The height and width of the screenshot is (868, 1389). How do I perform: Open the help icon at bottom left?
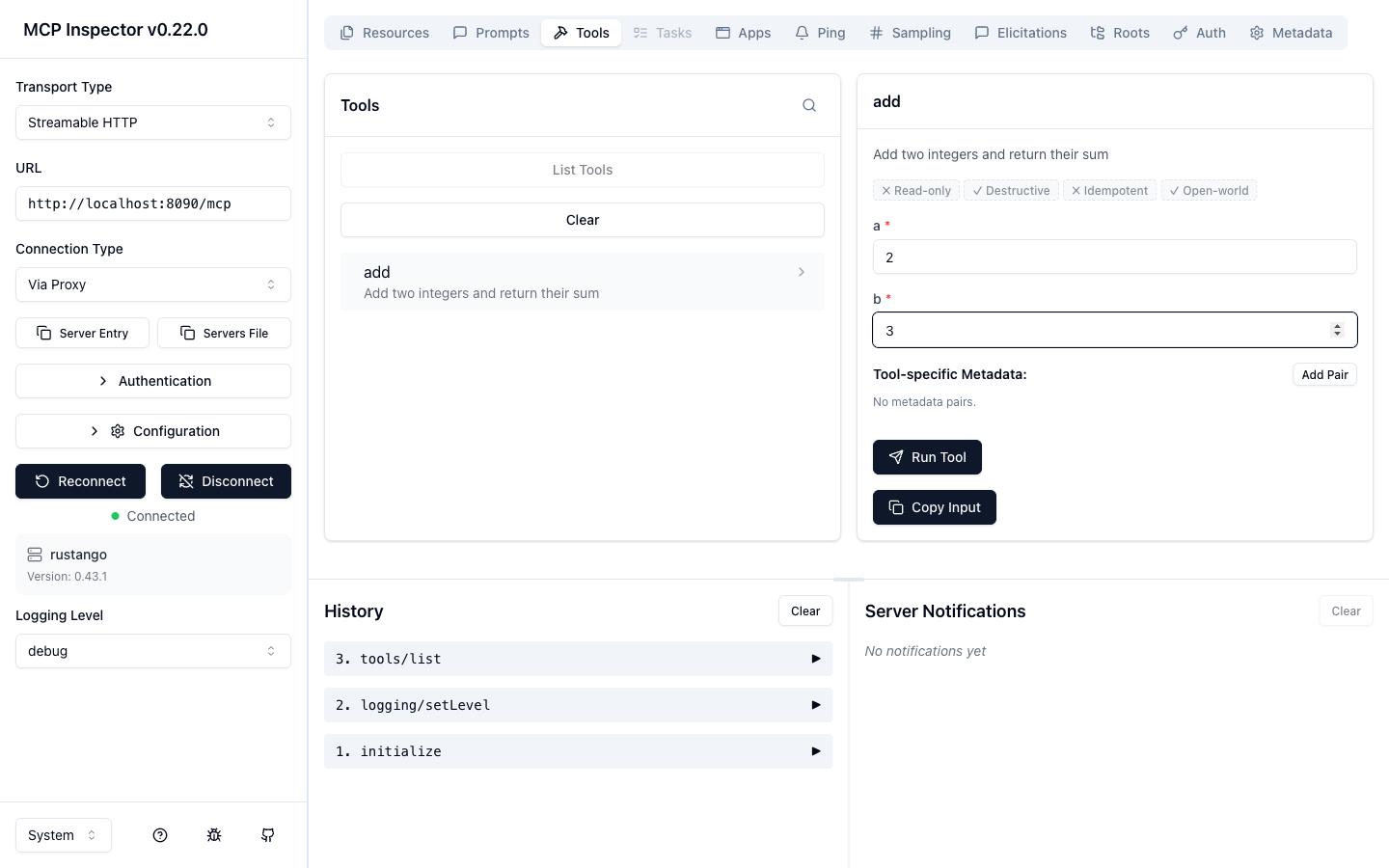[160, 835]
